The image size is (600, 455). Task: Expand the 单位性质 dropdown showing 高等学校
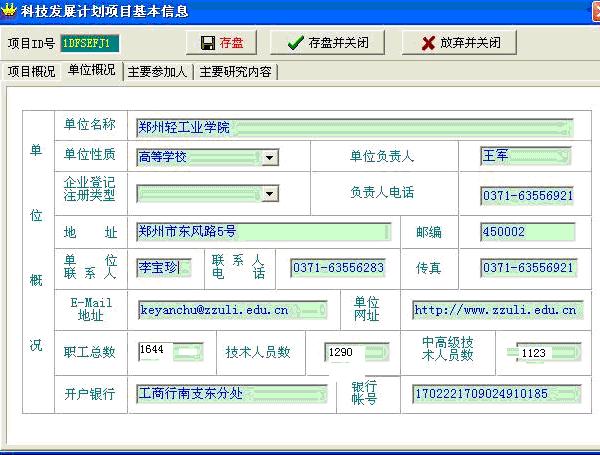coord(268,158)
